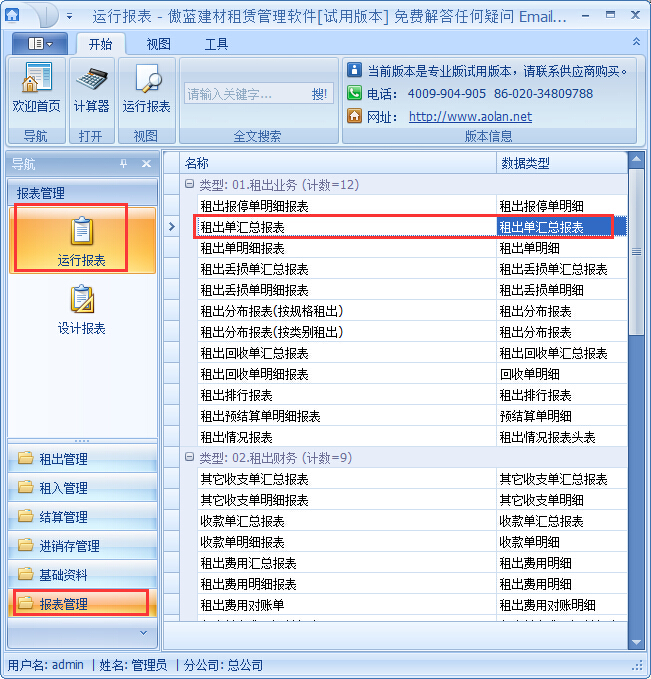
Task: Switch to the 工具 ribbon tab
Action: point(216,44)
